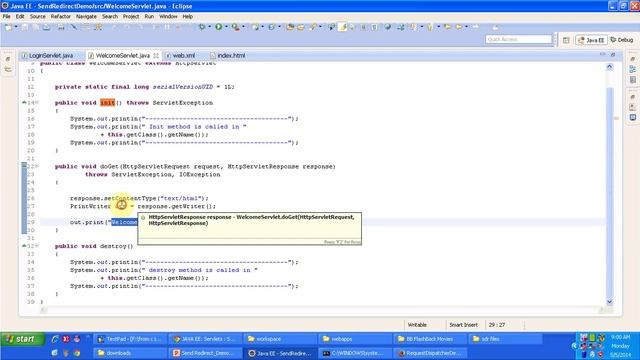Open the Refactor menu
Screen dimensions: 640x360
tap(61, 16)
